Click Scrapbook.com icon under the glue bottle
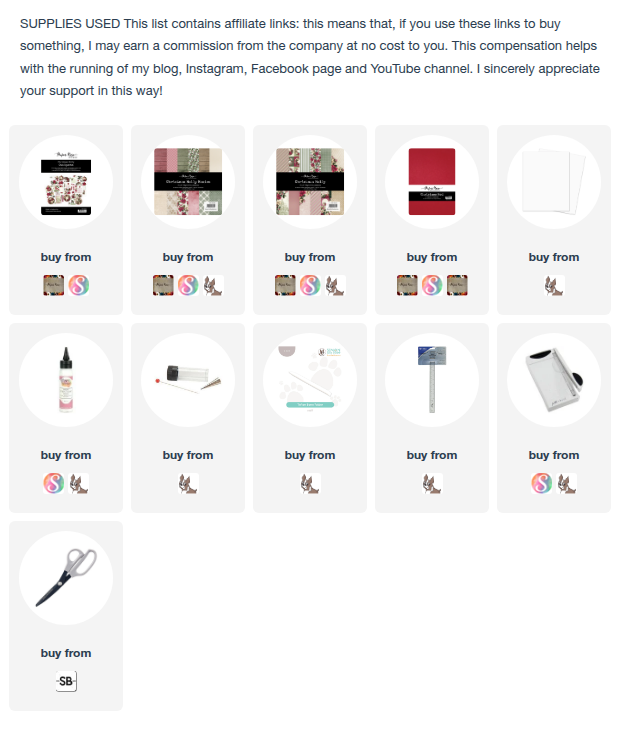 (x=54, y=483)
